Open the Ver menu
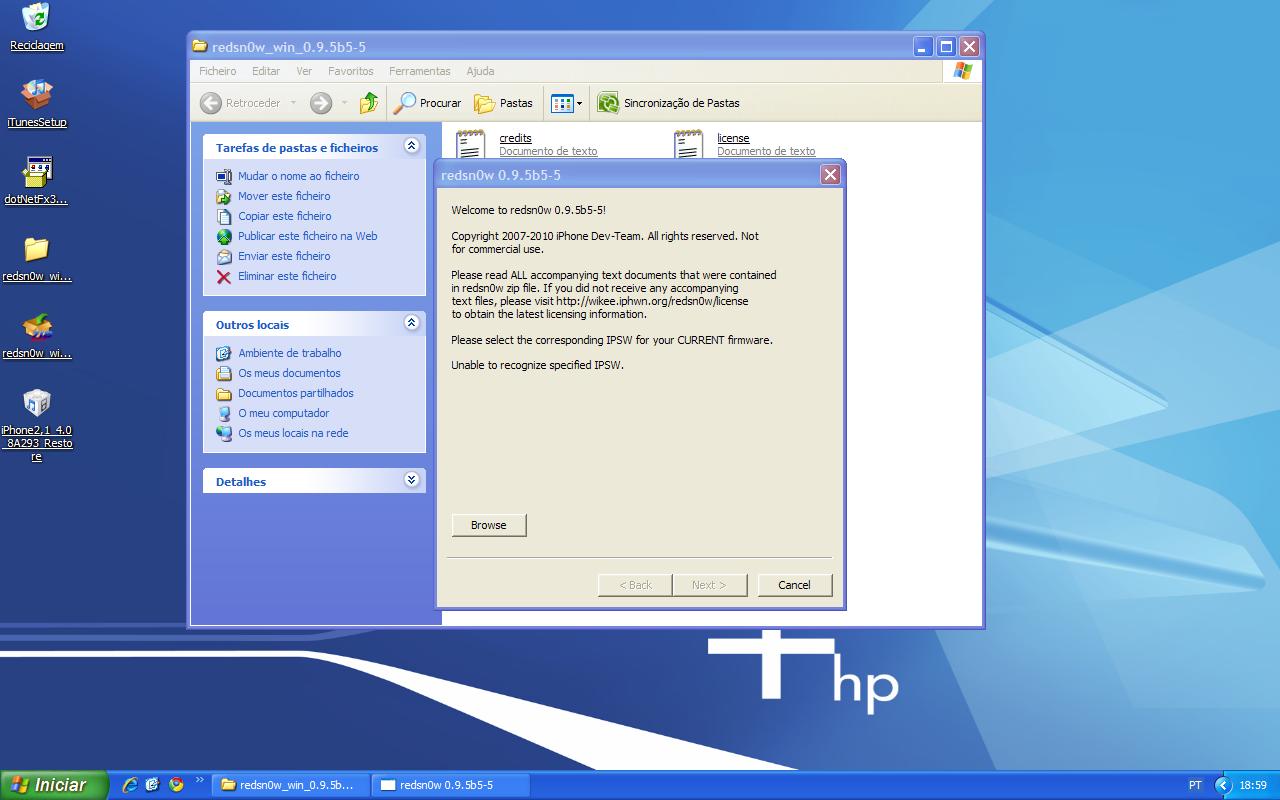1280x800 pixels. (x=304, y=71)
